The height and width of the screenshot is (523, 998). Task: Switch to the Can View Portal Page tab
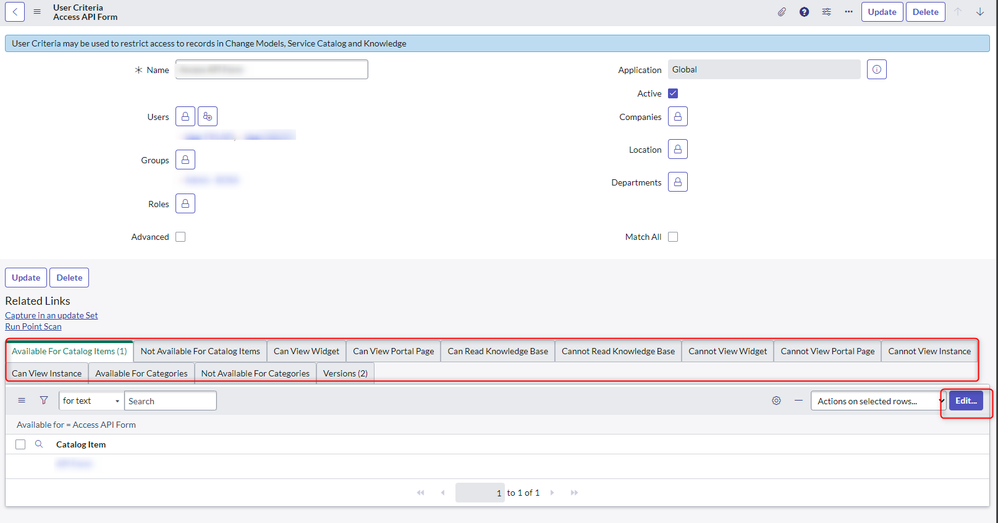393,351
